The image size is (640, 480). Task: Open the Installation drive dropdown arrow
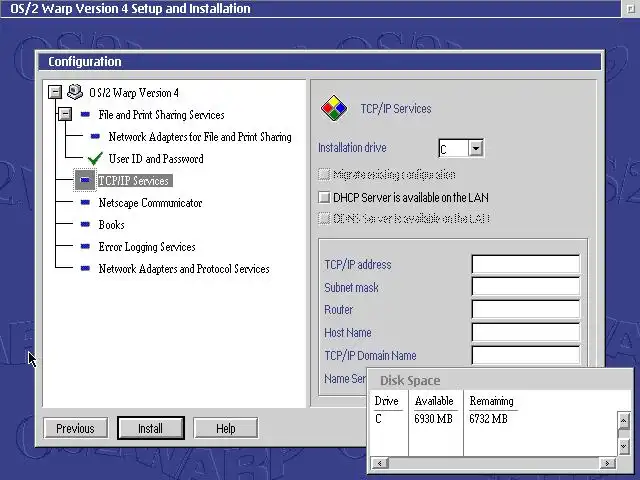click(x=476, y=148)
